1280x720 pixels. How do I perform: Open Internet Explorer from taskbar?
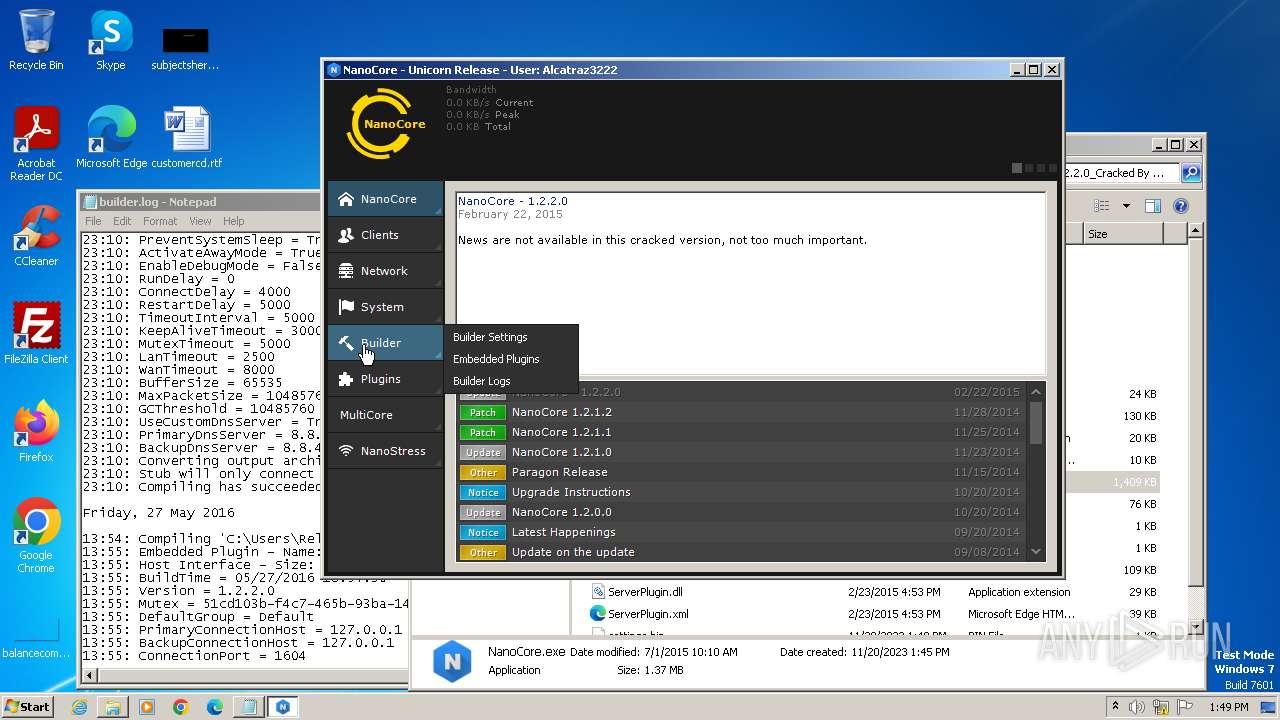click(79, 707)
